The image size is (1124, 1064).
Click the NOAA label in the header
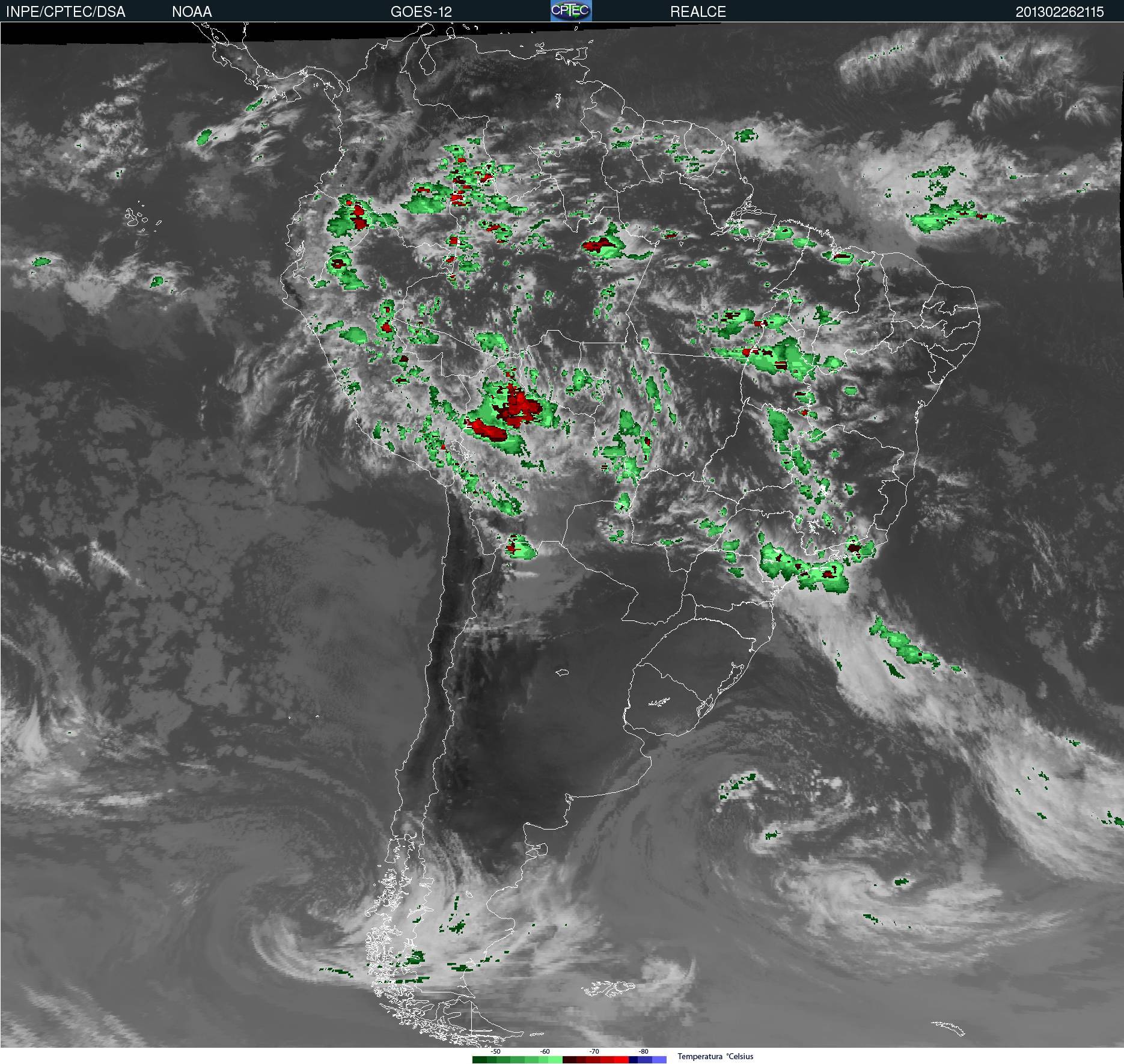[x=192, y=11]
